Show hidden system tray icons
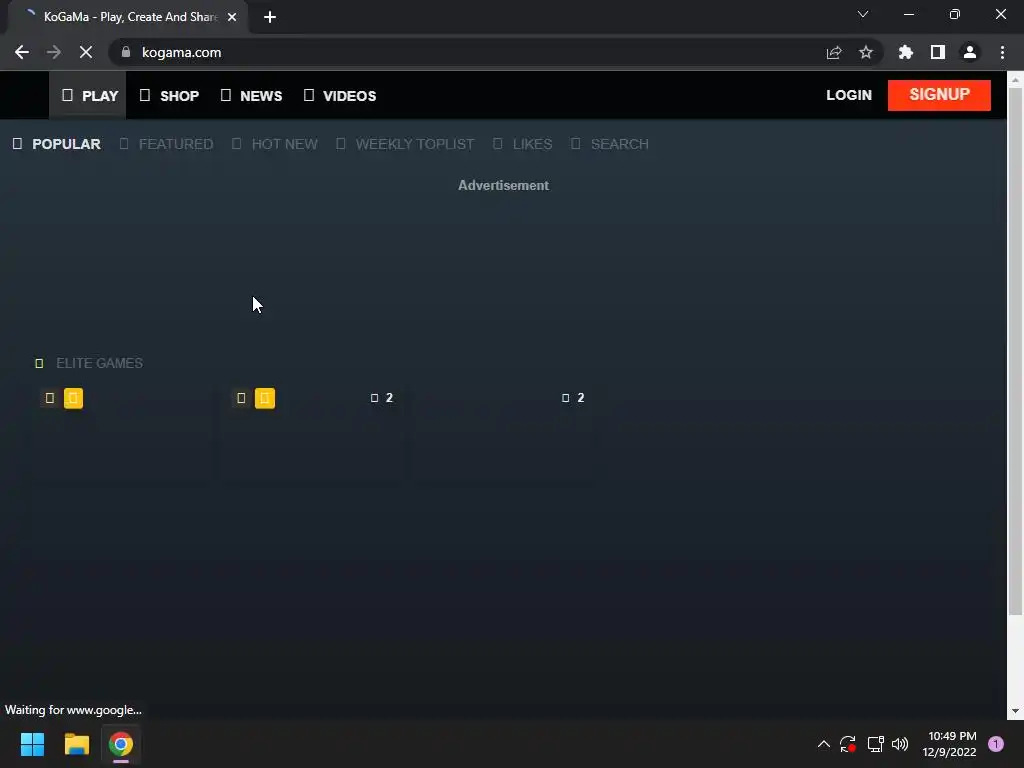The image size is (1024, 768). (x=824, y=744)
